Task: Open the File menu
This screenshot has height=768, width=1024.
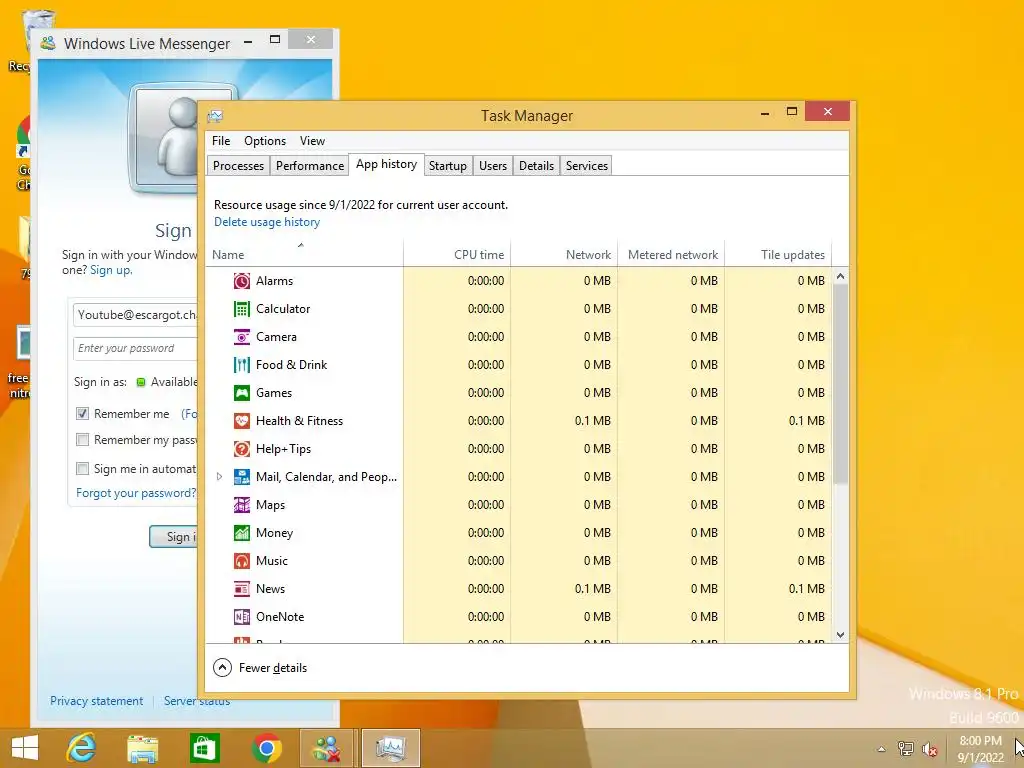Action: coord(221,141)
